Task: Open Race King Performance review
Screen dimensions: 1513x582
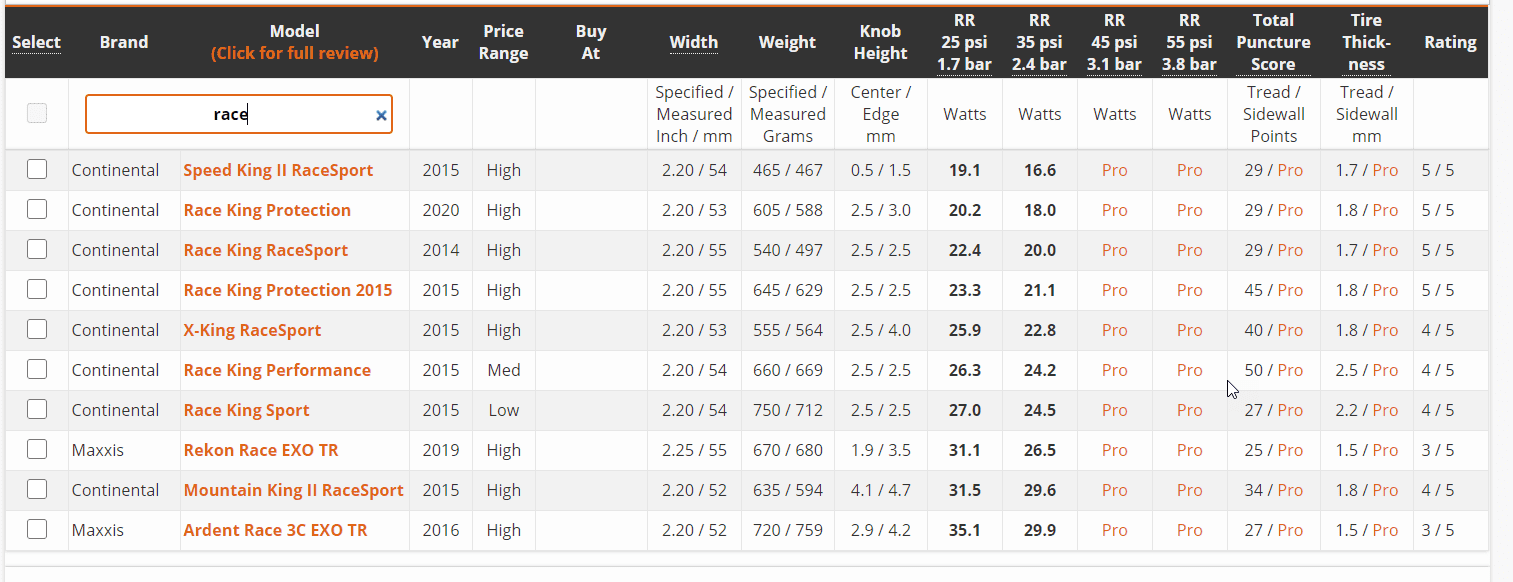Action: point(277,370)
